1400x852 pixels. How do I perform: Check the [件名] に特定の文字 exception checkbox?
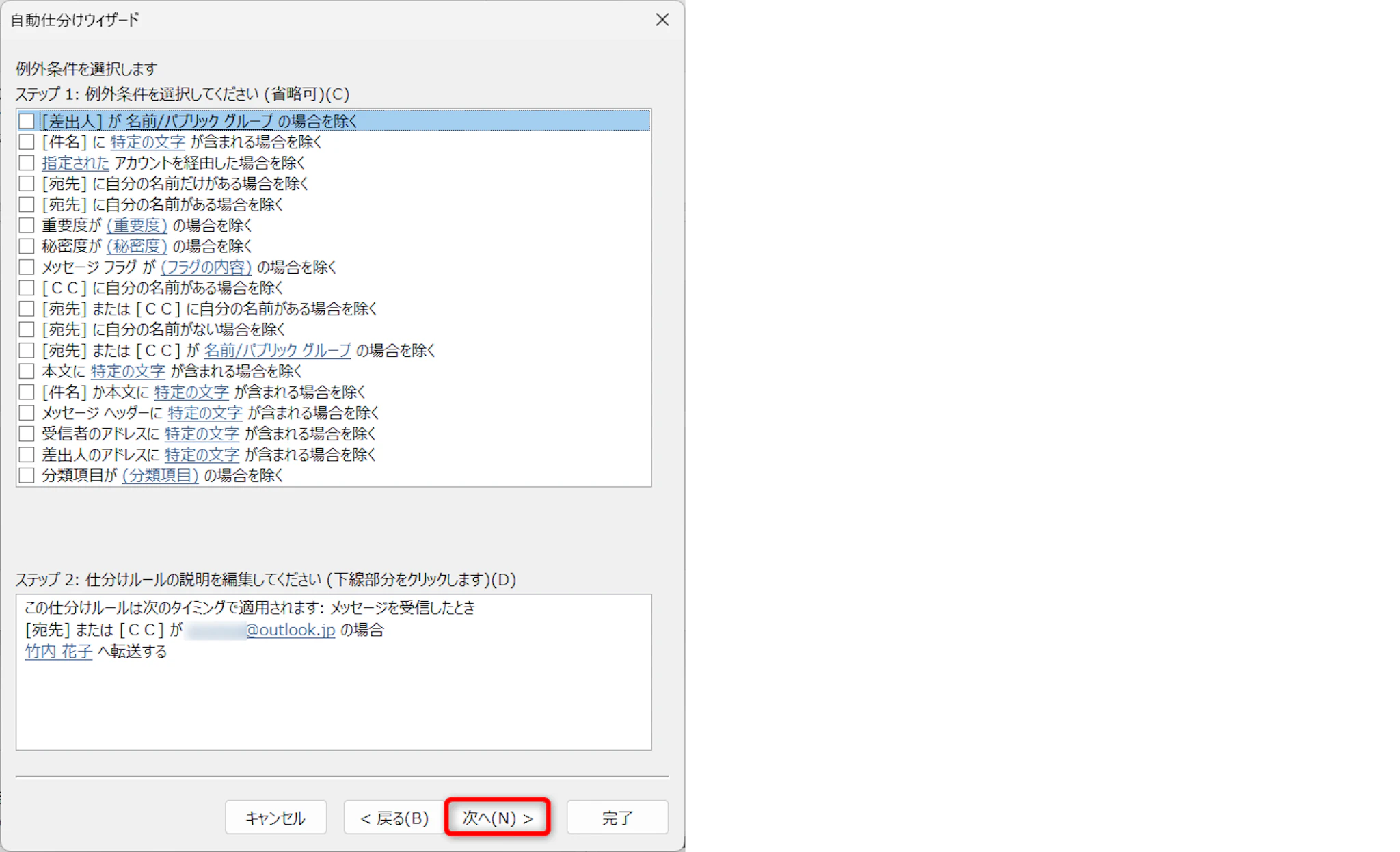pyautogui.click(x=27, y=142)
